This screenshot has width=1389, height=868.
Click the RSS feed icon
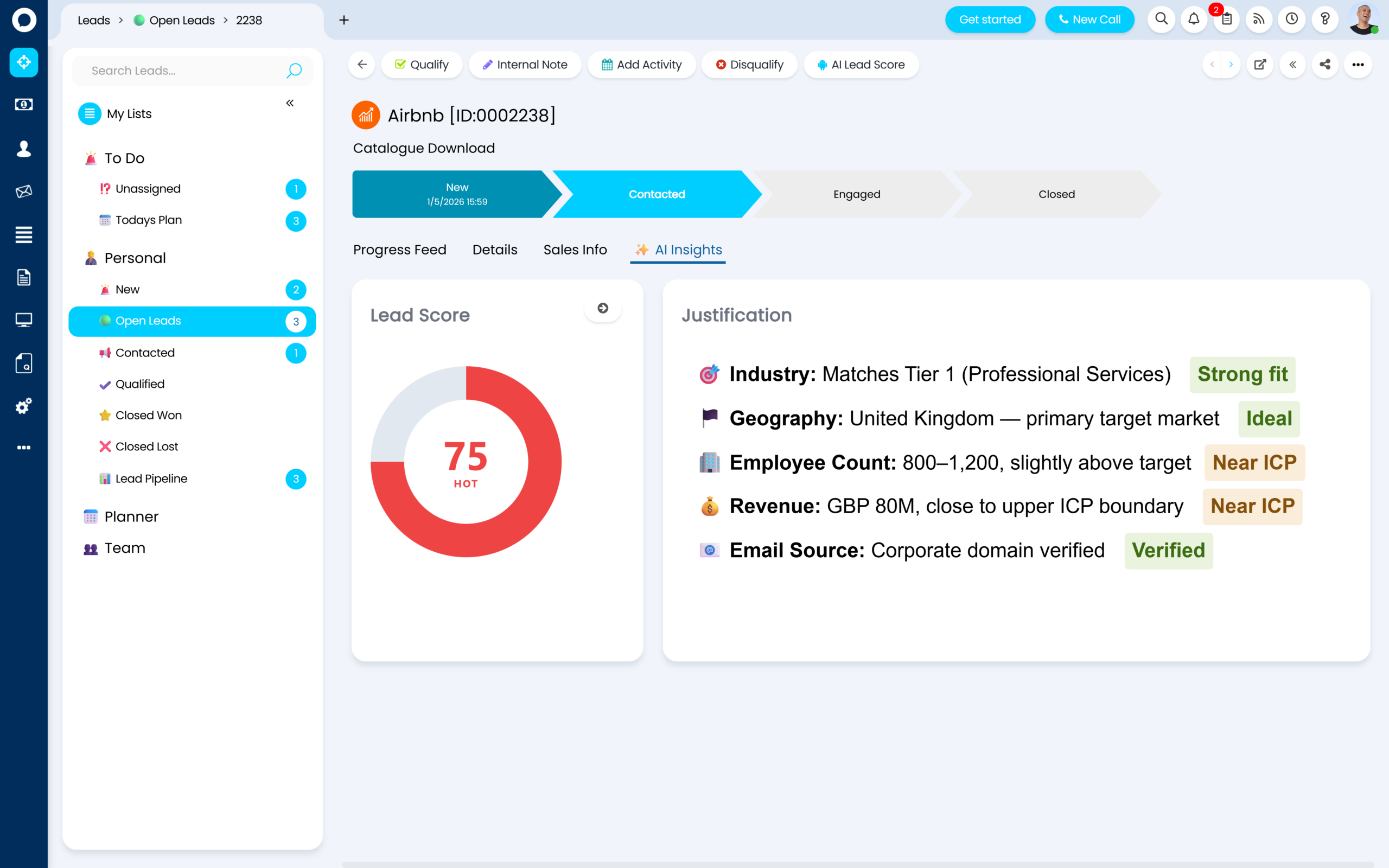(1259, 20)
